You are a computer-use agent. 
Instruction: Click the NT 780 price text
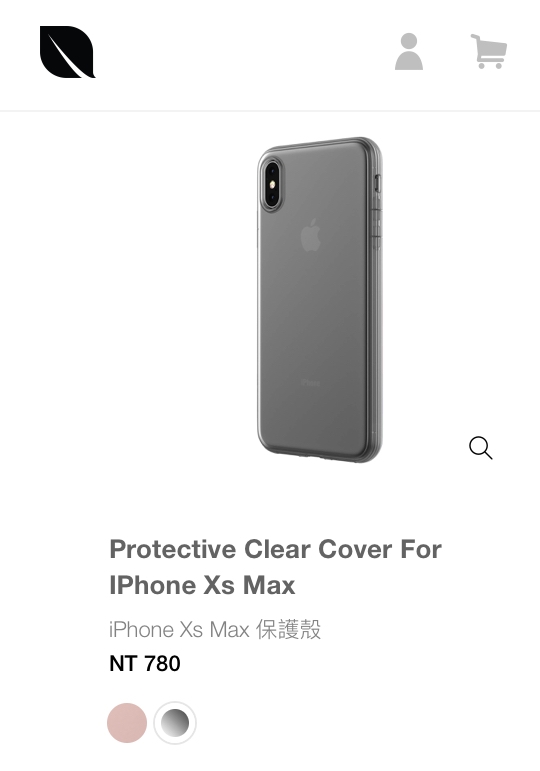pos(145,664)
